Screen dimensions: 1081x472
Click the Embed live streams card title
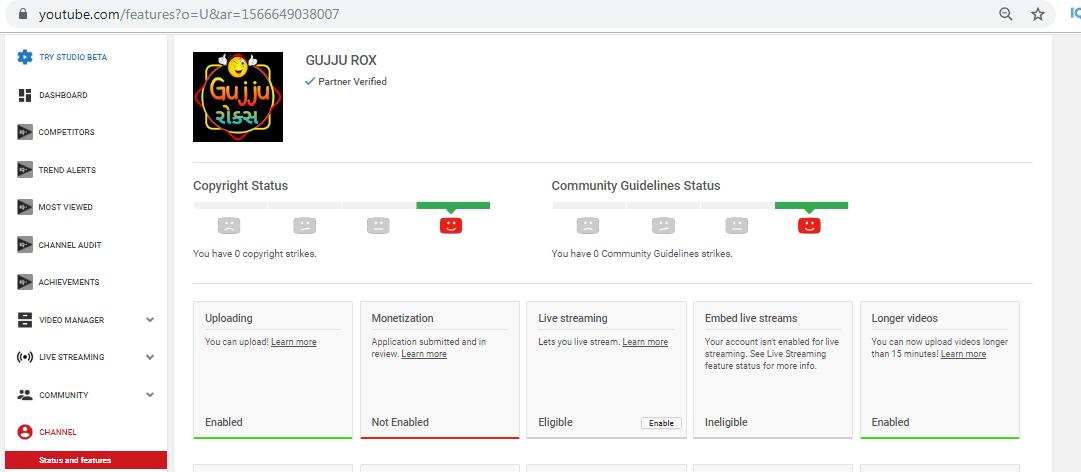pos(751,318)
